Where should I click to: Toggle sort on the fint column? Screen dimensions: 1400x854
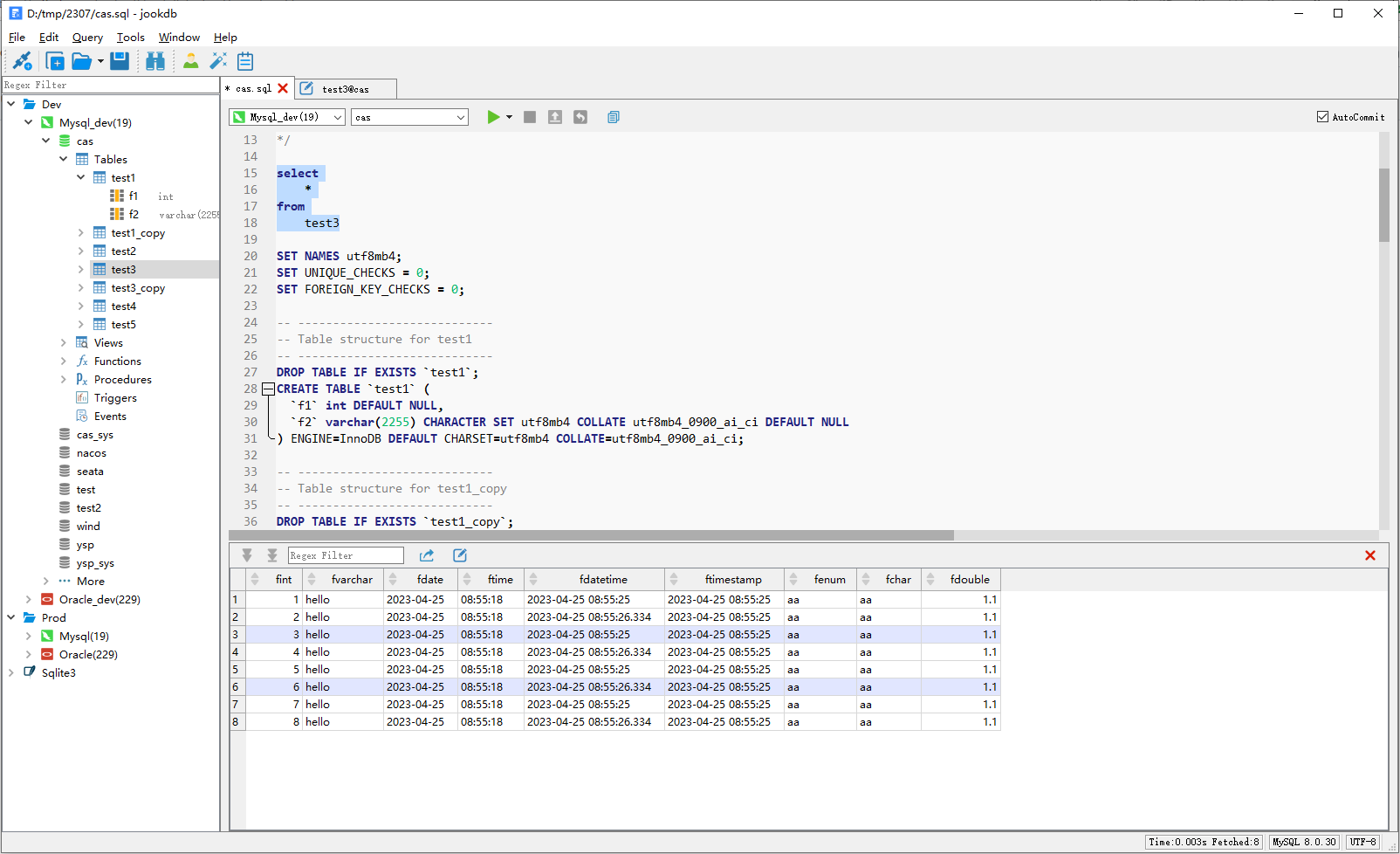255,580
